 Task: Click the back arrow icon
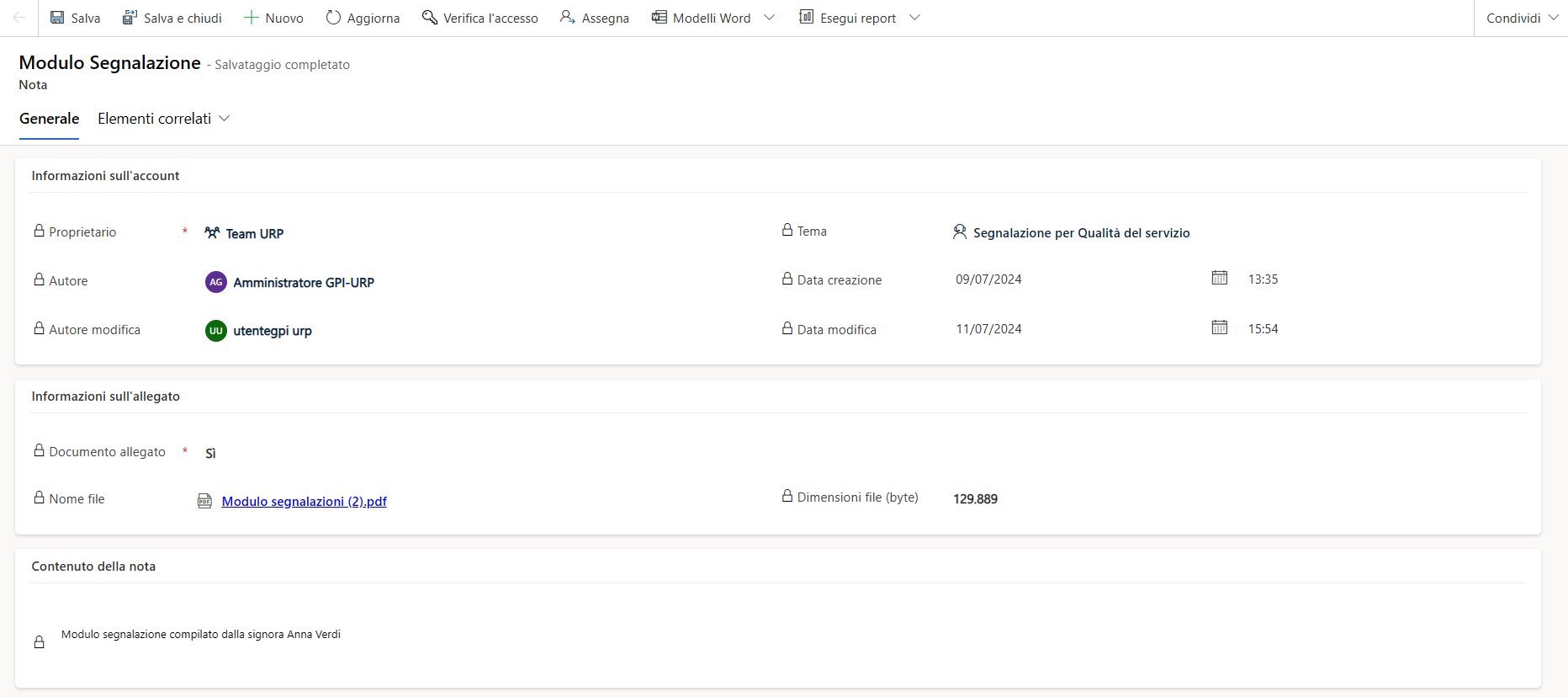(19, 18)
